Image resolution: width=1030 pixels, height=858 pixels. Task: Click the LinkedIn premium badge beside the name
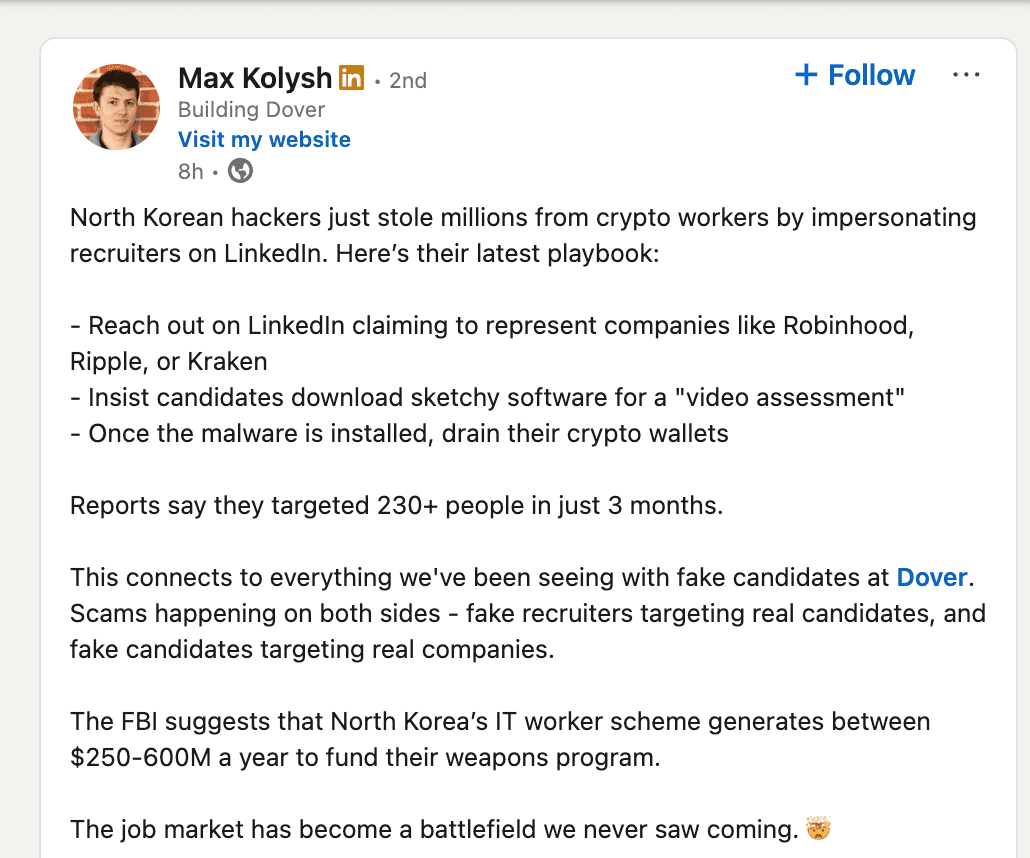pyautogui.click(x=351, y=77)
